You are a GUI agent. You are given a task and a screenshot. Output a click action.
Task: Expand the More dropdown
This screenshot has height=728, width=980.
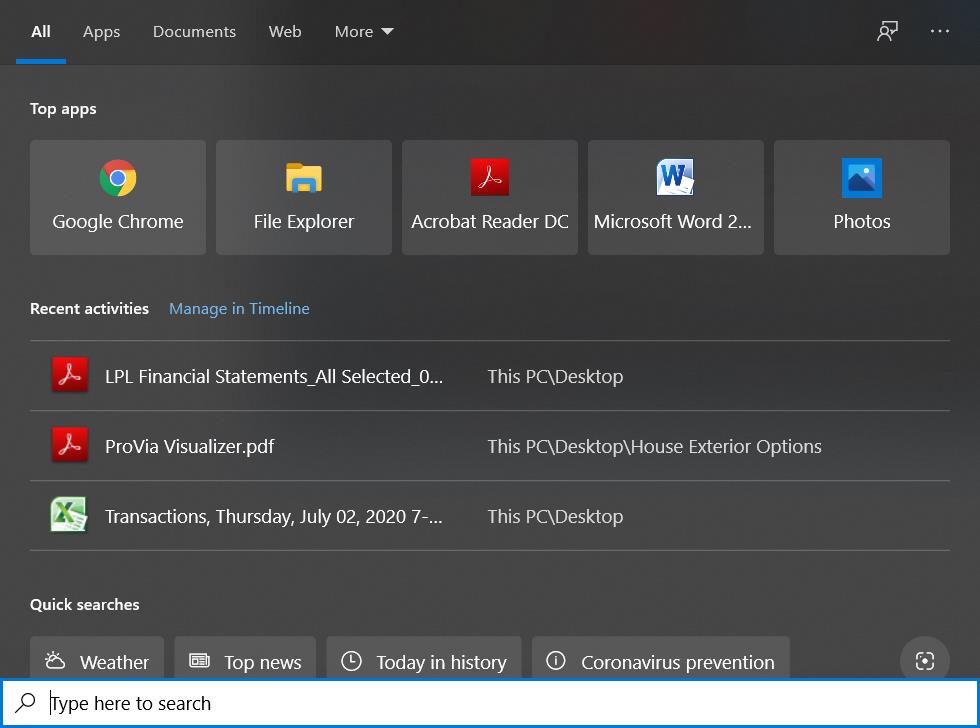pos(364,32)
